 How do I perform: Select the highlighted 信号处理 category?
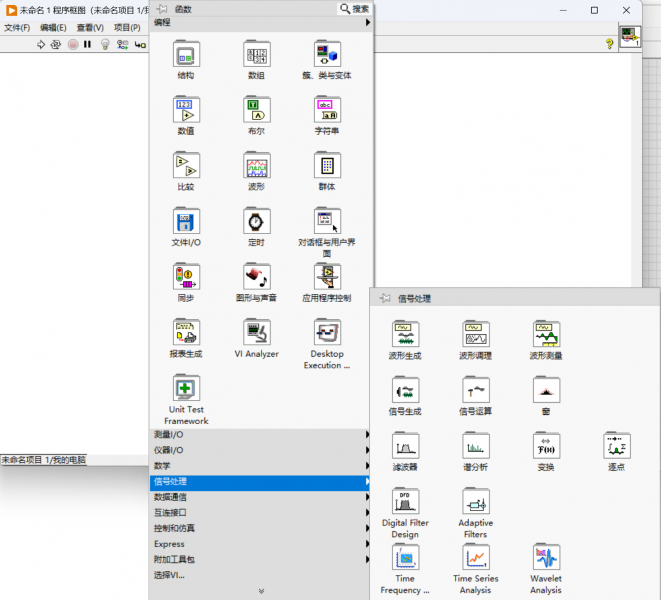(260, 482)
